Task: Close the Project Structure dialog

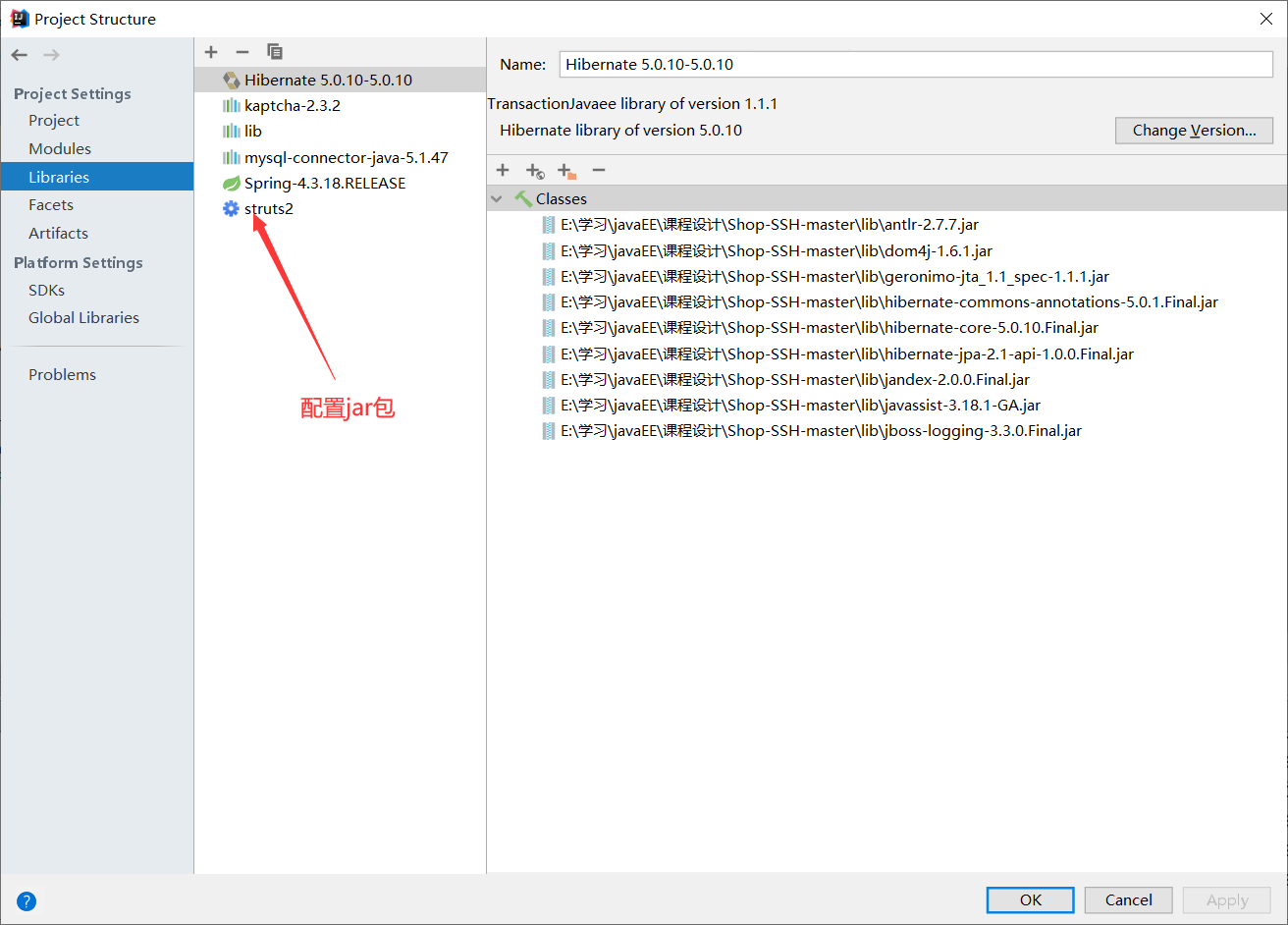Action: [x=1265, y=19]
